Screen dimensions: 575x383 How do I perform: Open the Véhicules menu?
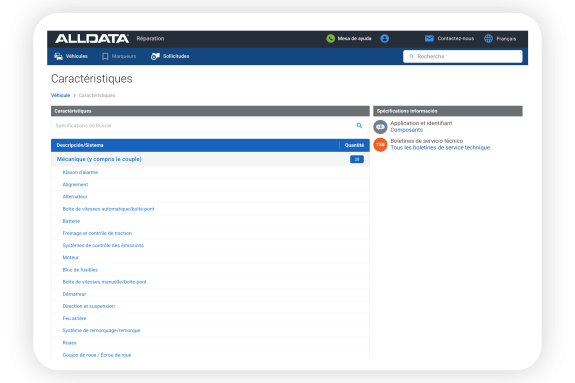pos(77,56)
